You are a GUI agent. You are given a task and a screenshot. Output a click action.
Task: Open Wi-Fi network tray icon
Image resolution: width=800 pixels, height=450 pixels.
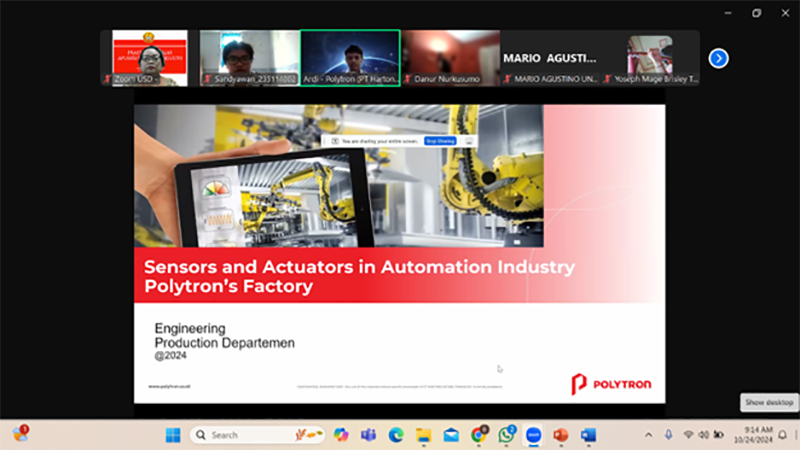[x=688, y=435]
